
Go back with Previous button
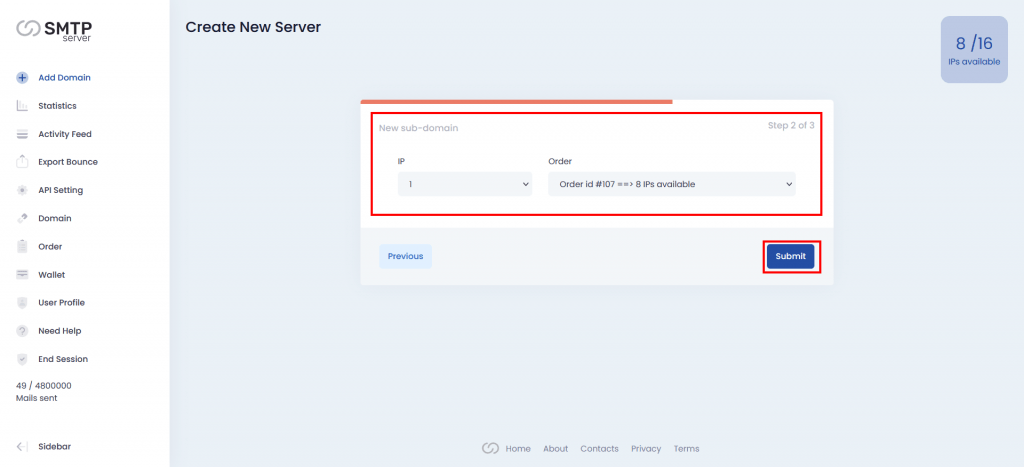point(406,257)
